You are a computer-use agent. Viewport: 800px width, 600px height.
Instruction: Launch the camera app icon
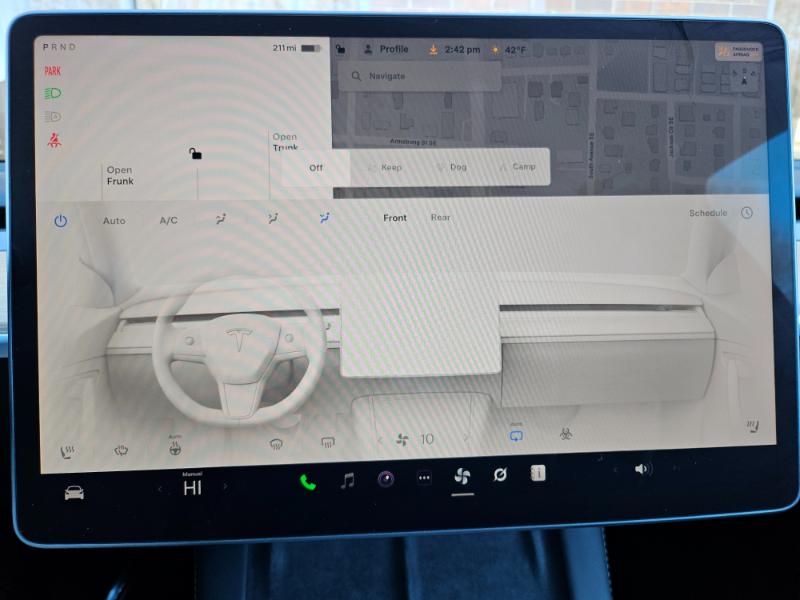(x=385, y=479)
